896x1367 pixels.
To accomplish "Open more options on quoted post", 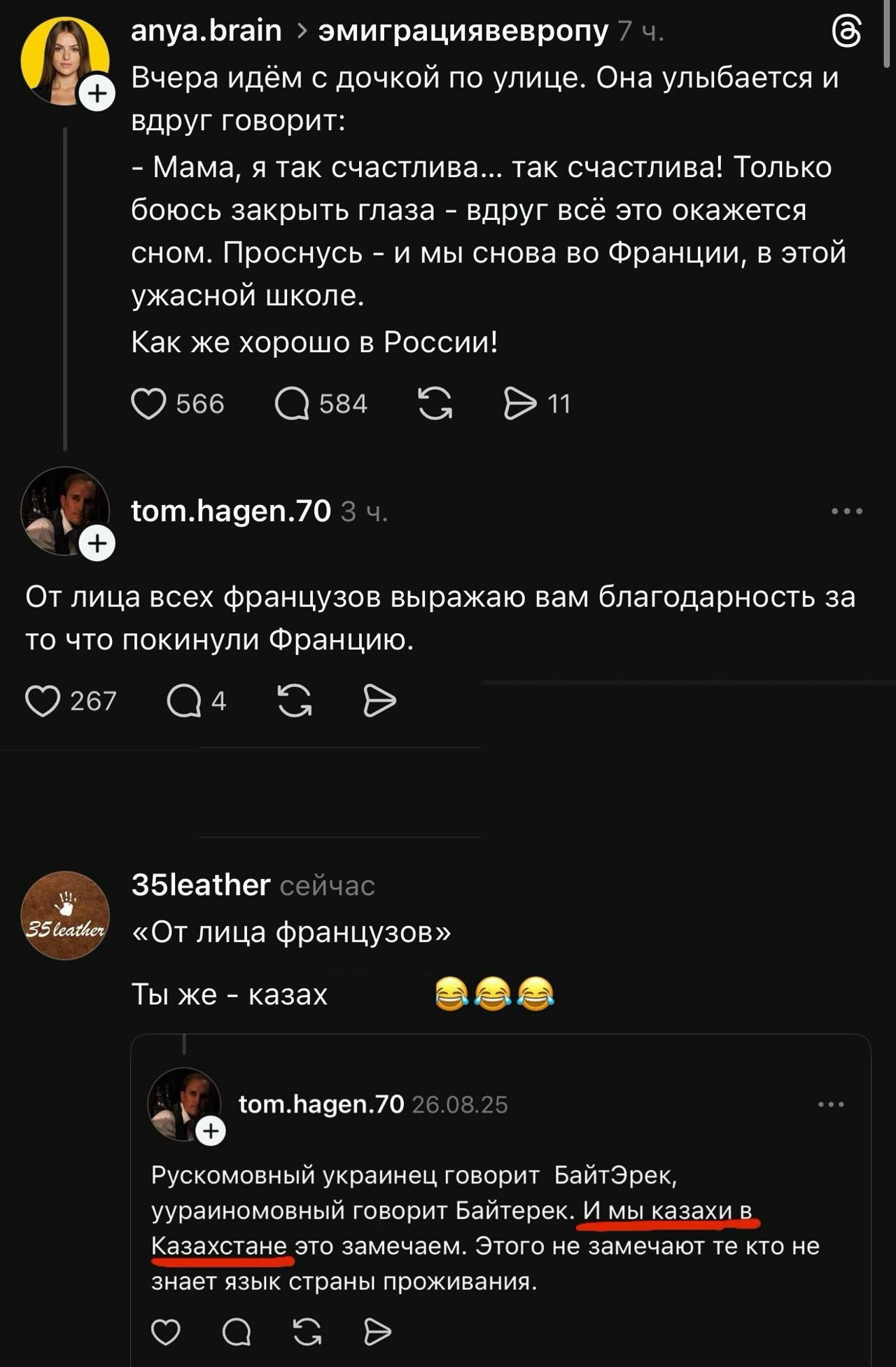I will coord(831,1104).
